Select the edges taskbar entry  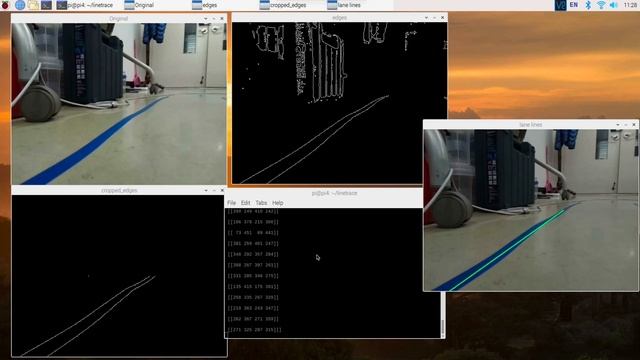click(x=205, y=5)
